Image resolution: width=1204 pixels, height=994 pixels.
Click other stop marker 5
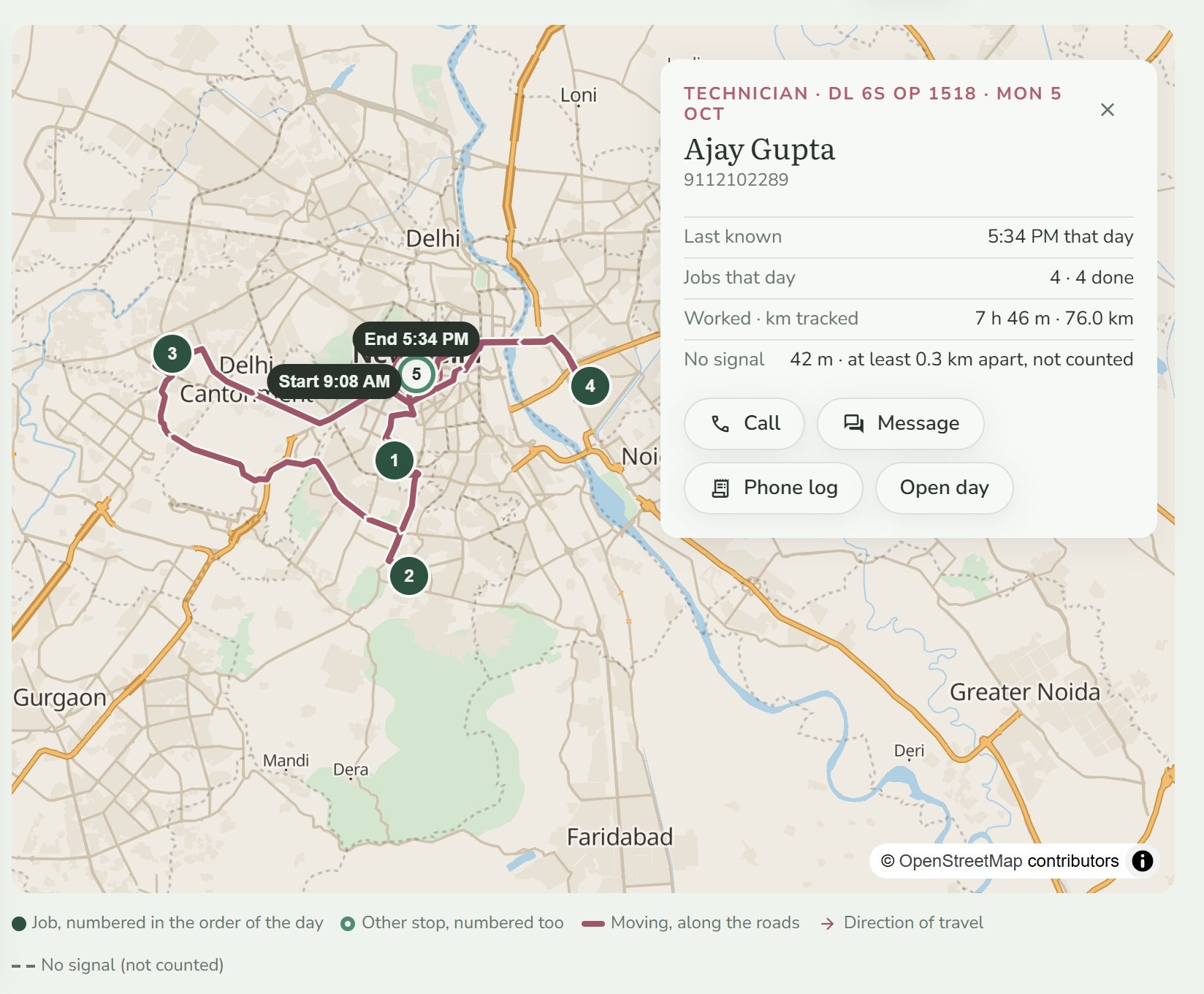[x=416, y=374]
